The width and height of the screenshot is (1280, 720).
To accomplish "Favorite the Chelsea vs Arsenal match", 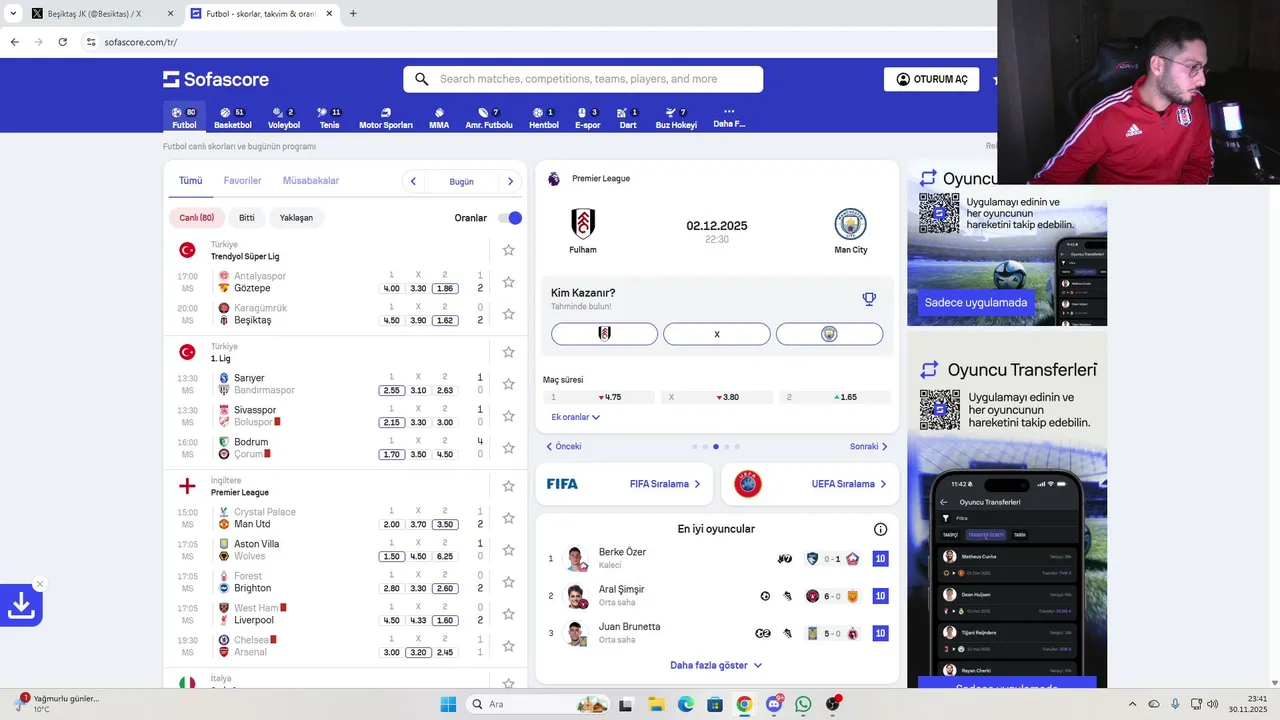I will (x=508, y=646).
